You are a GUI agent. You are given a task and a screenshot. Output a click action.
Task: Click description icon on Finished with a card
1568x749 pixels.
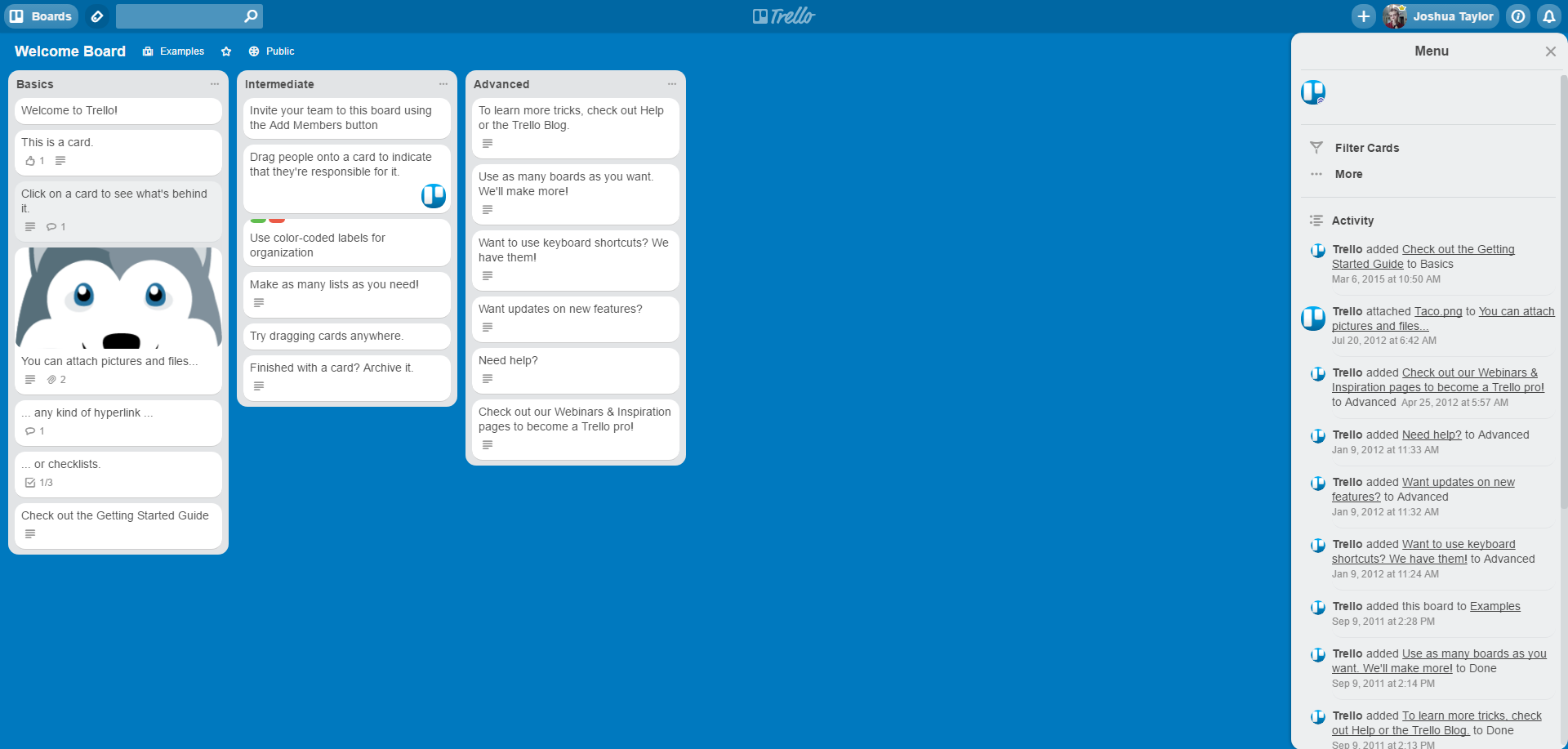pos(259,386)
